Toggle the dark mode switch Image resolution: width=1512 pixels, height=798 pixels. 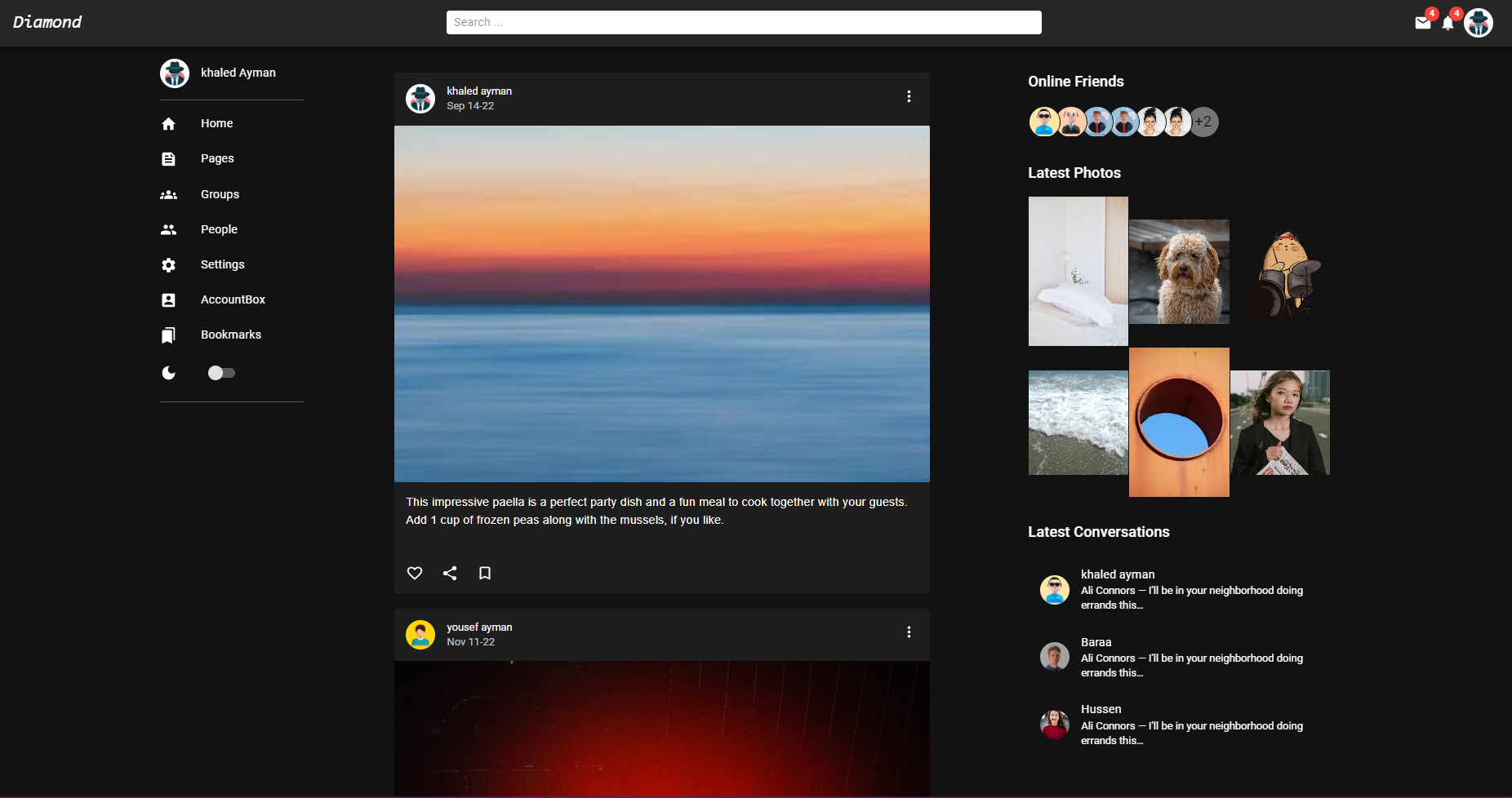(221, 373)
